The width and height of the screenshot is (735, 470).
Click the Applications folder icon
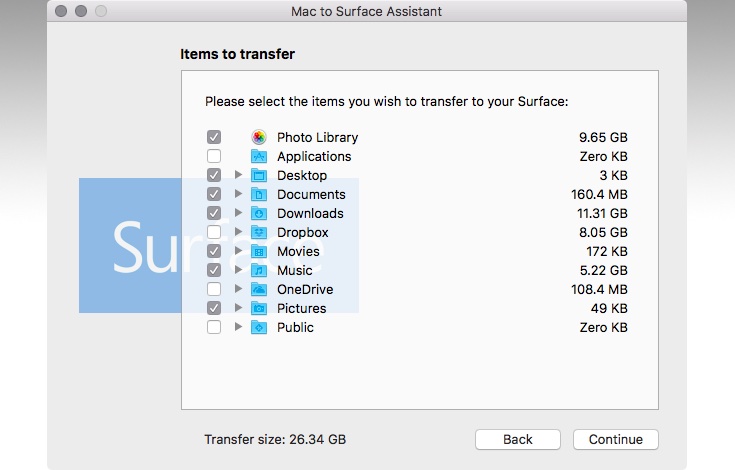point(259,156)
